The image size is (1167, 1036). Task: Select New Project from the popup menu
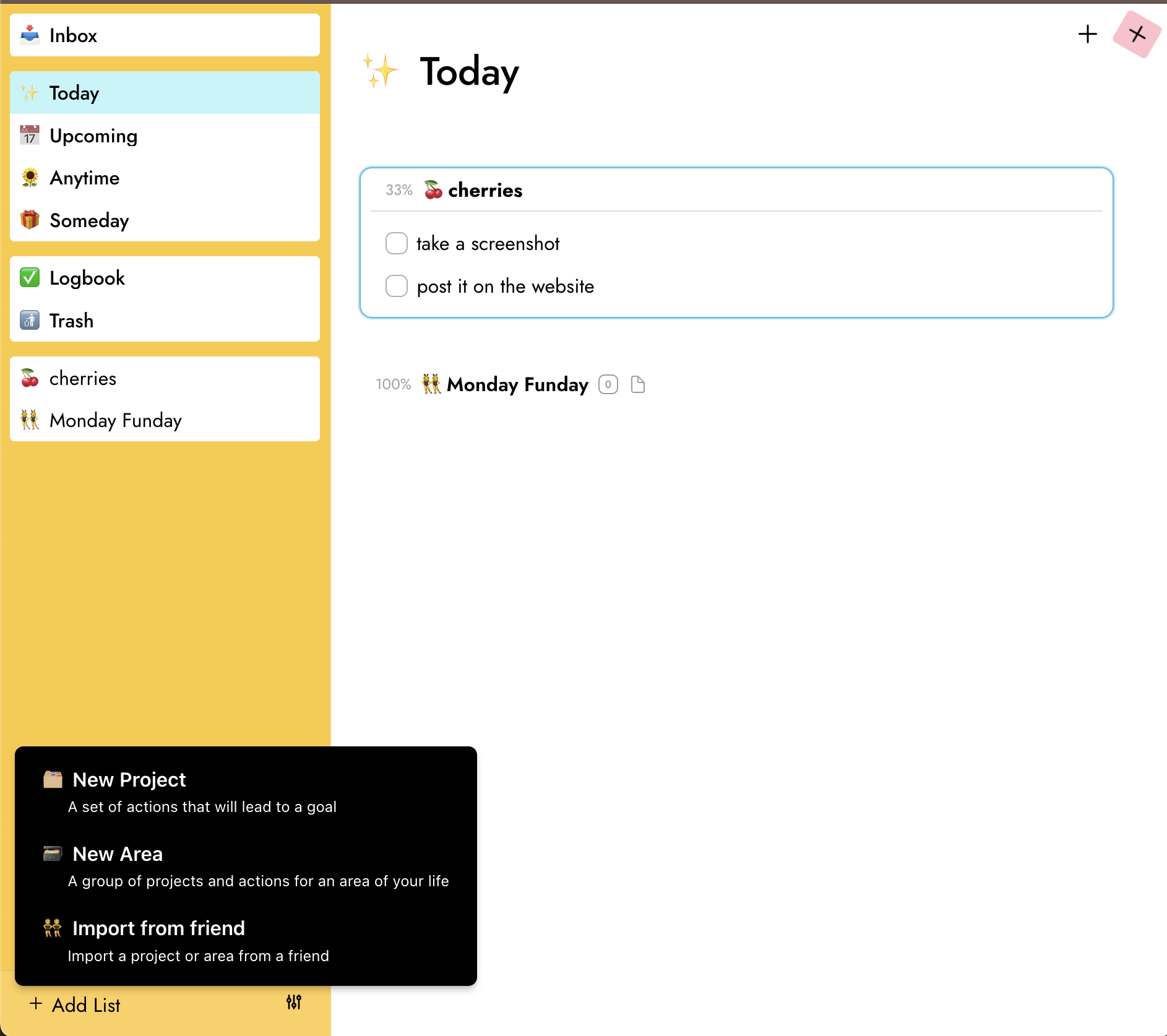129,780
